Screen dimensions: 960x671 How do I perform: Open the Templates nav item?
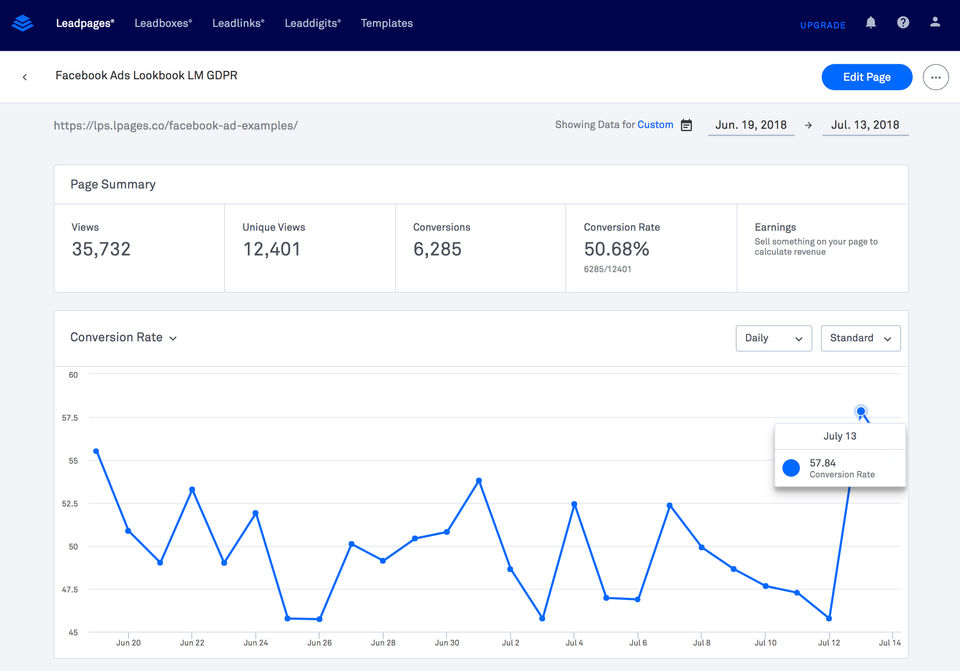(x=387, y=23)
